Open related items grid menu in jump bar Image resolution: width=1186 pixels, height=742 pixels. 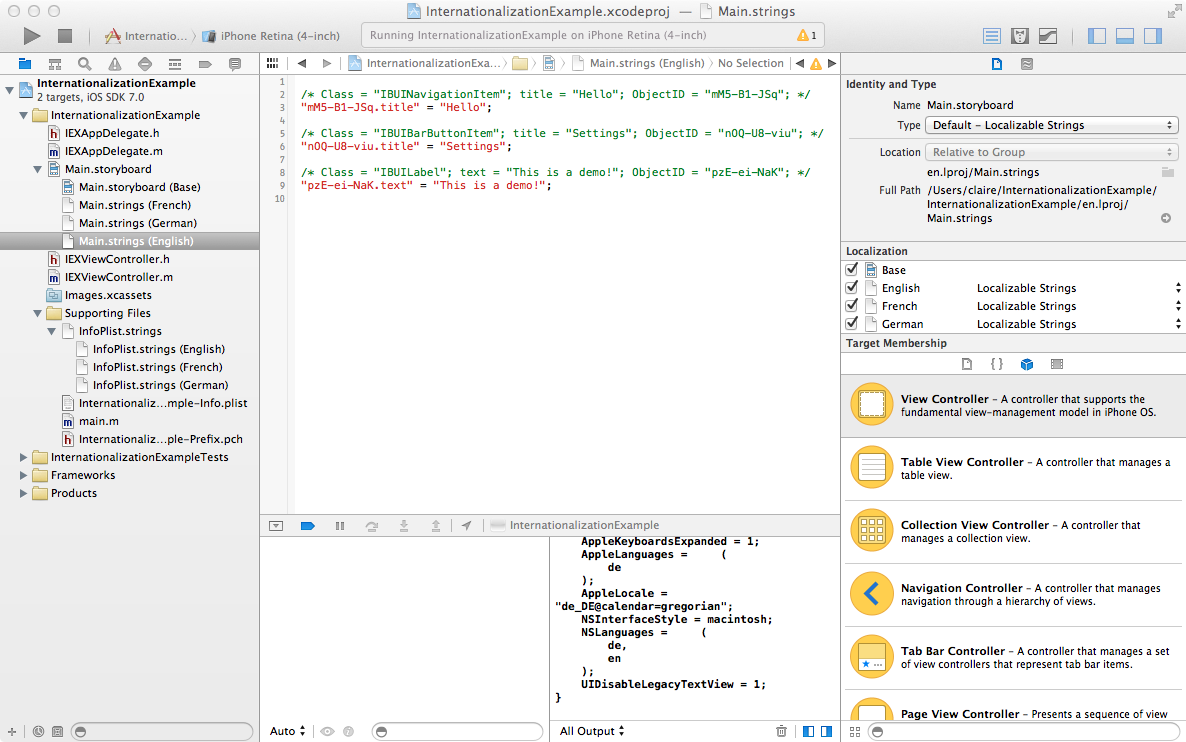click(272, 64)
